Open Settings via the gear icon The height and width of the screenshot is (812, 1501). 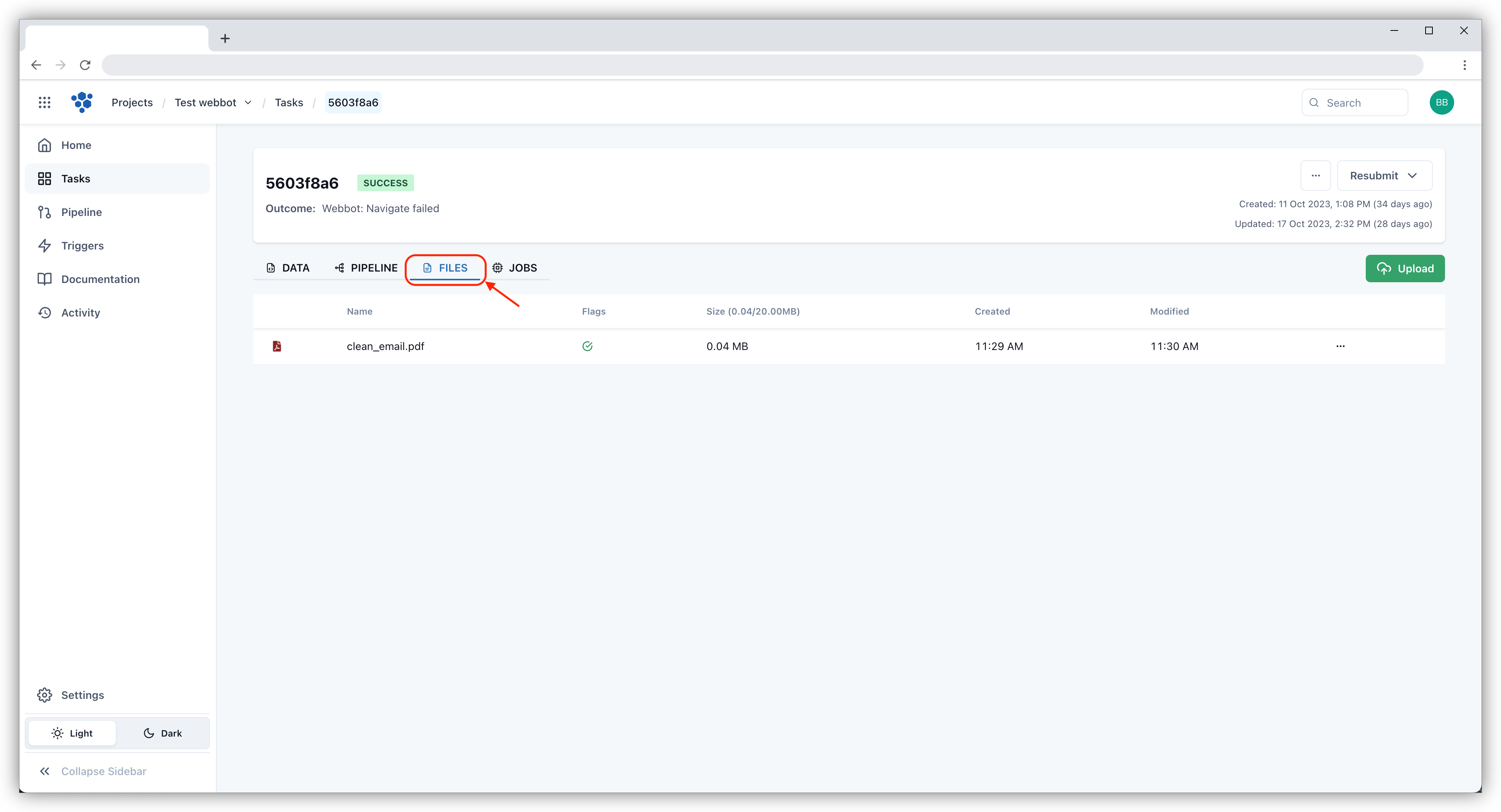(45, 695)
